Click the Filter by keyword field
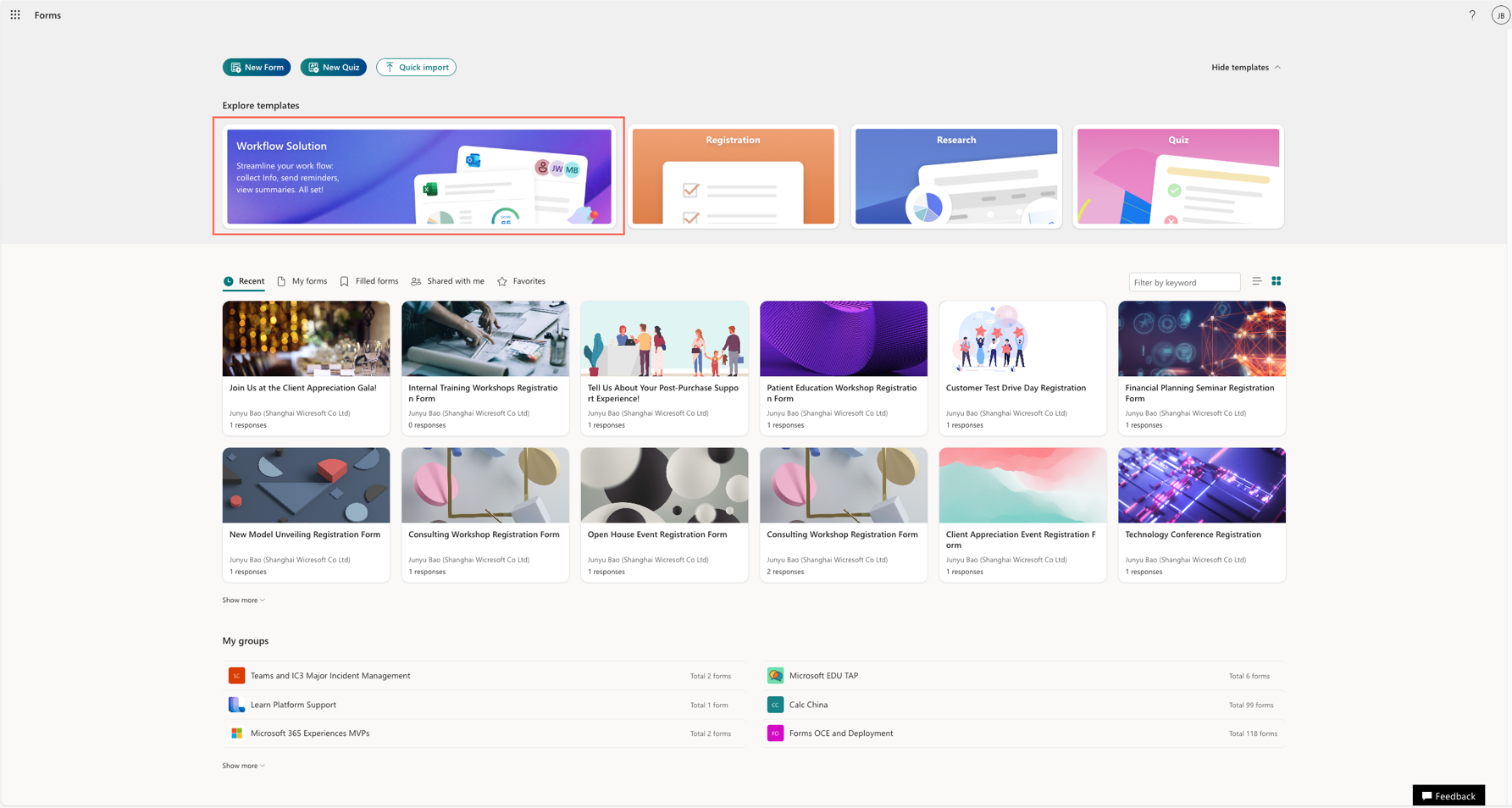This screenshot has width=1512, height=808. 1184,282
